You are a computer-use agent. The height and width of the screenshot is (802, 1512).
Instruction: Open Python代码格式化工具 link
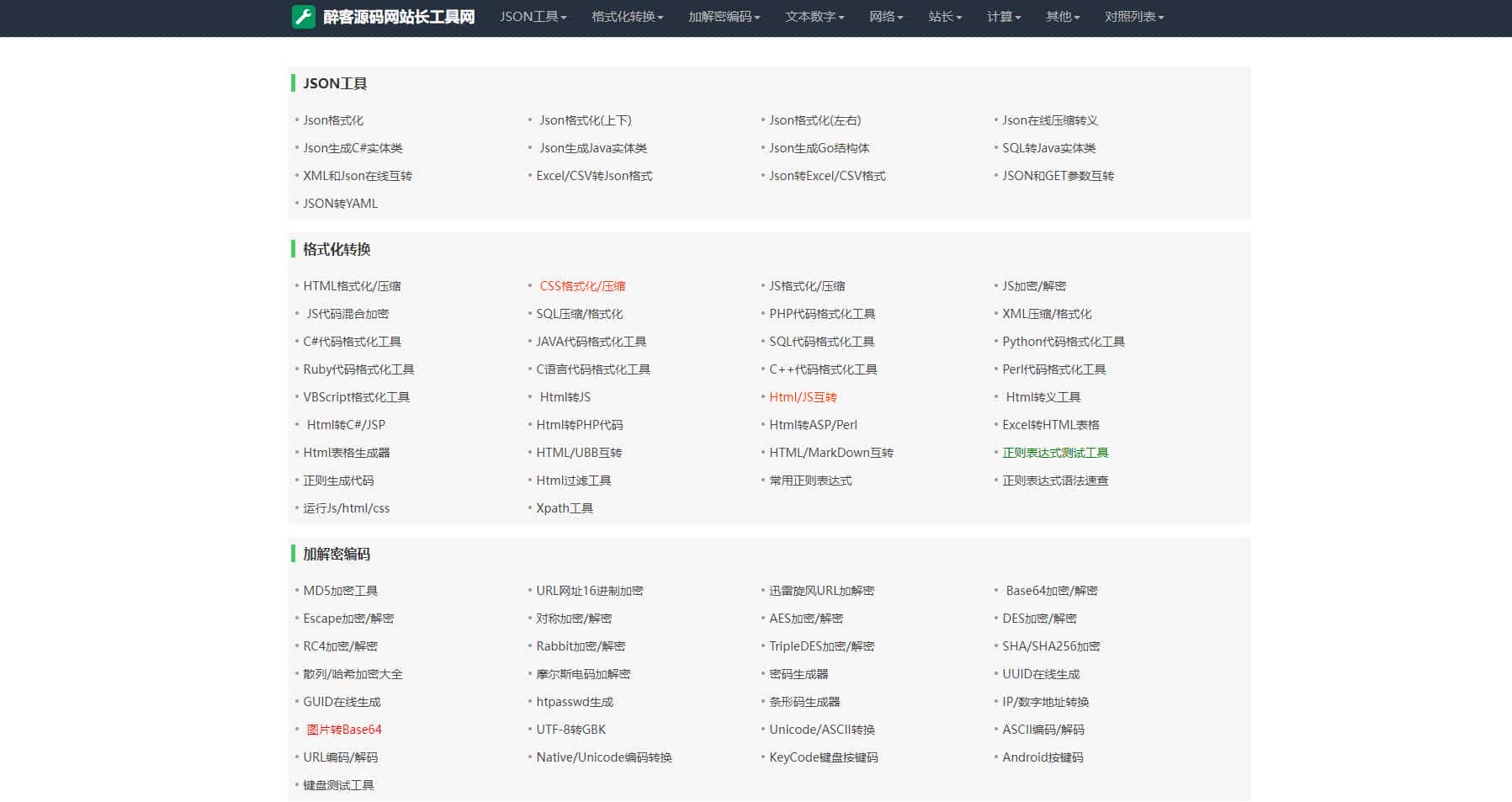1064,342
